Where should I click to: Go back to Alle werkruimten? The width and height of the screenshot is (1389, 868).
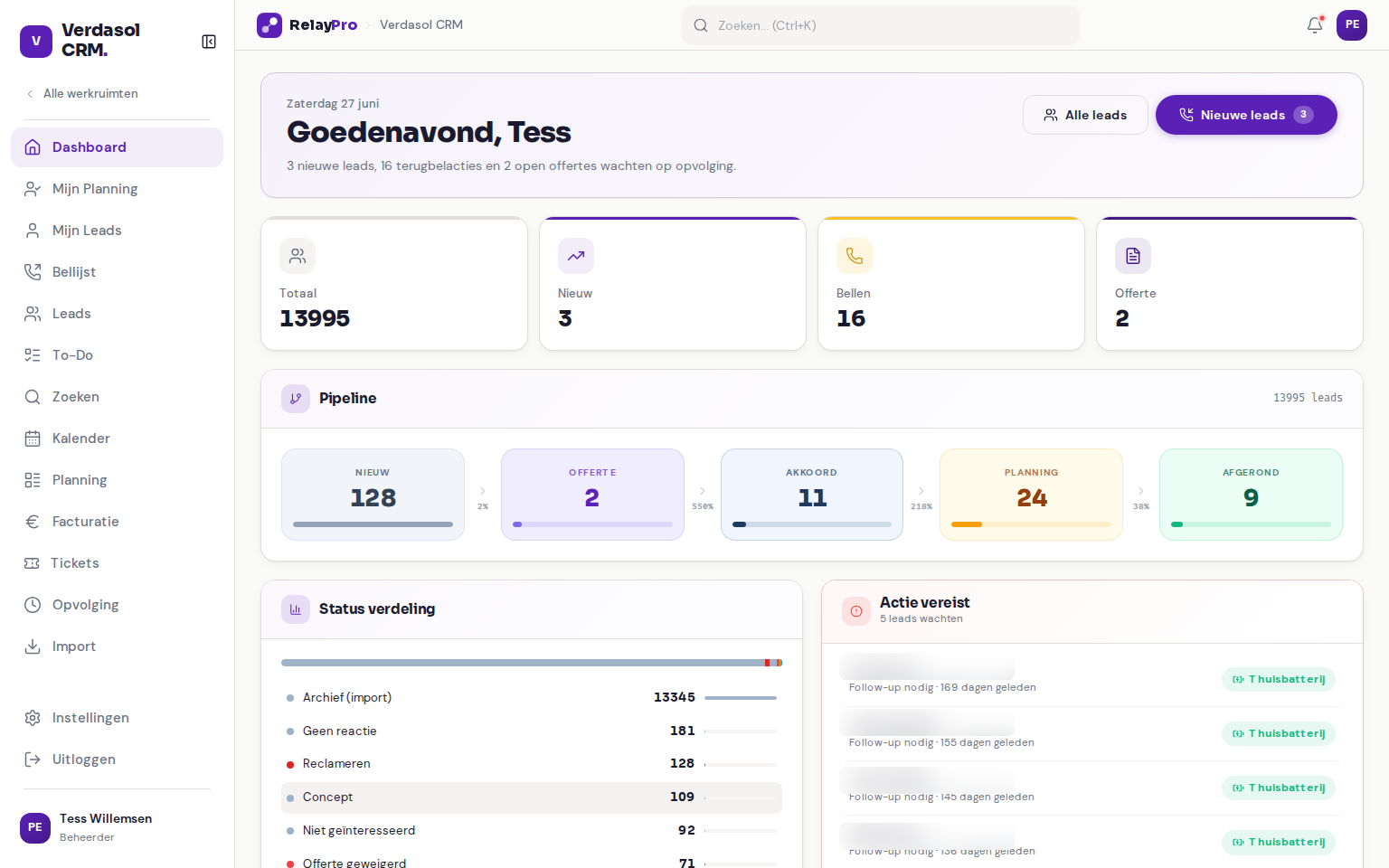[x=82, y=94]
